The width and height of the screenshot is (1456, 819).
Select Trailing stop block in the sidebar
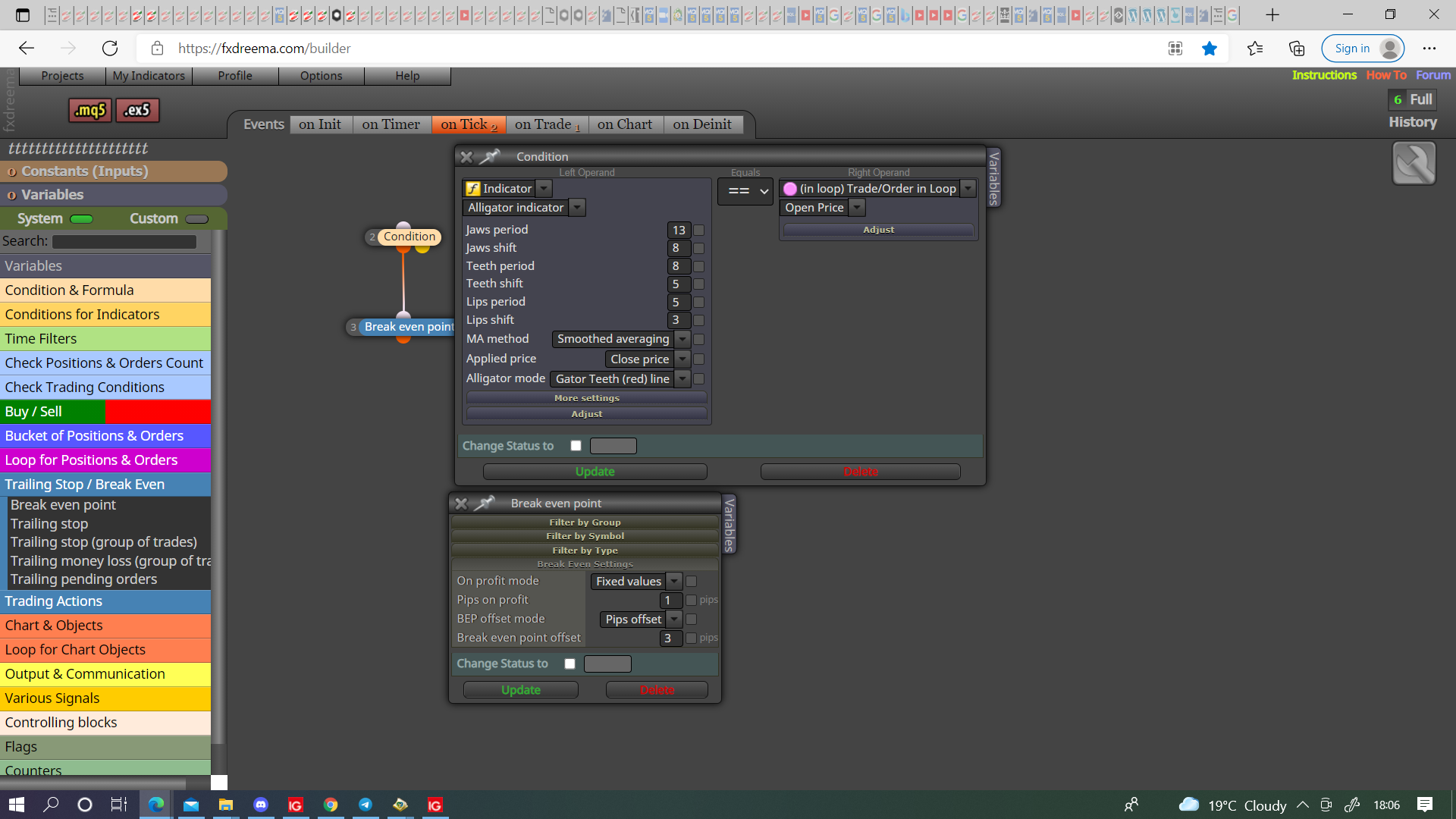click(49, 524)
